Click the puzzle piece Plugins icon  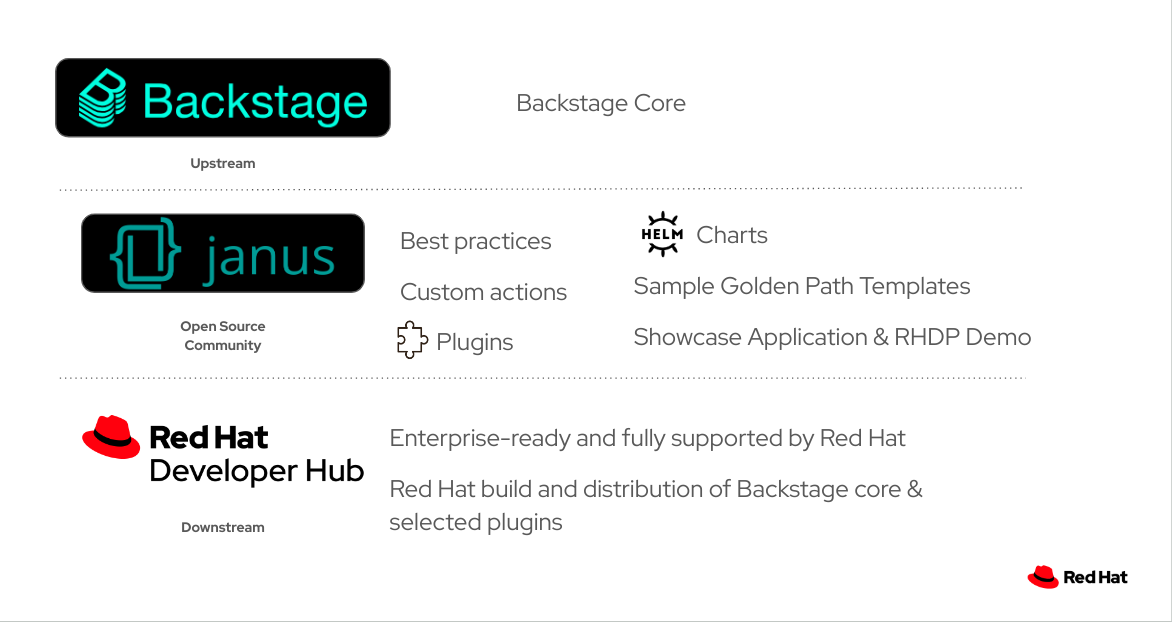412,339
